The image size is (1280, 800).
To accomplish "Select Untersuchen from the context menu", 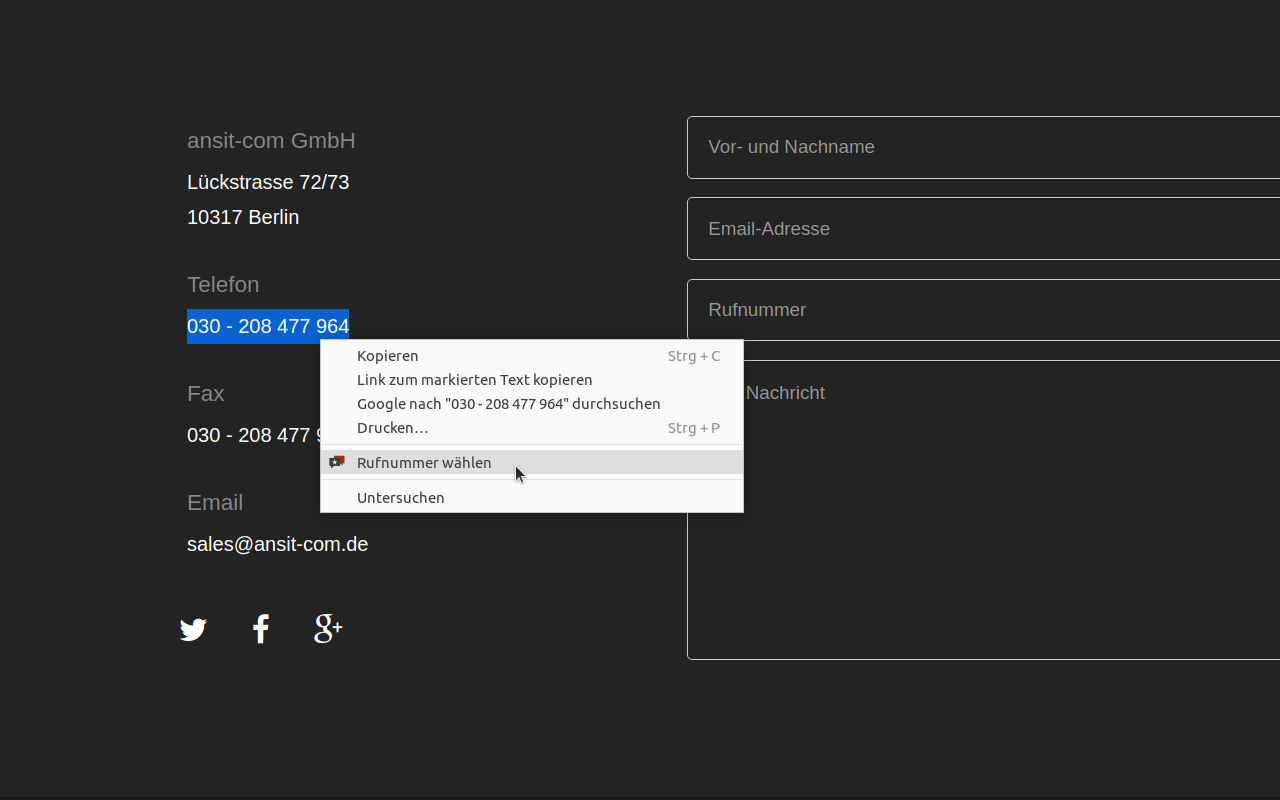I will 400,497.
